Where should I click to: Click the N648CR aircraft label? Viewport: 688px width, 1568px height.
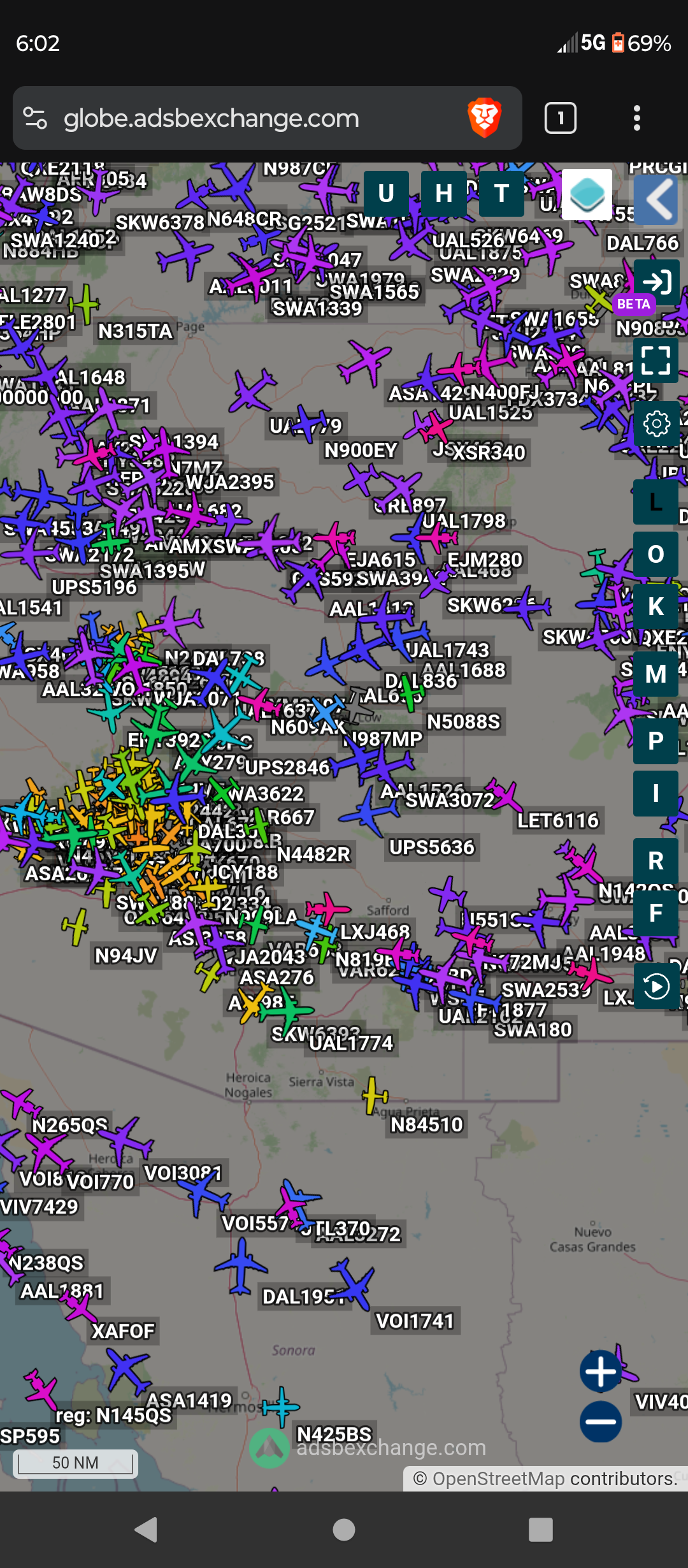245,219
